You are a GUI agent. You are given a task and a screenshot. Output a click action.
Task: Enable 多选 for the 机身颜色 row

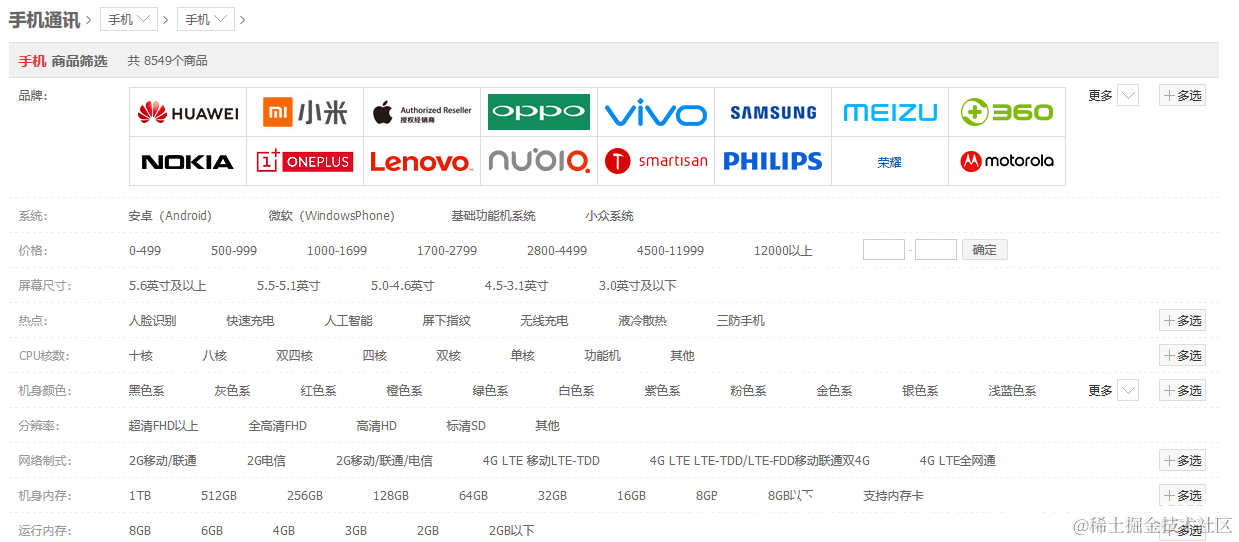[x=1182, y=391]
